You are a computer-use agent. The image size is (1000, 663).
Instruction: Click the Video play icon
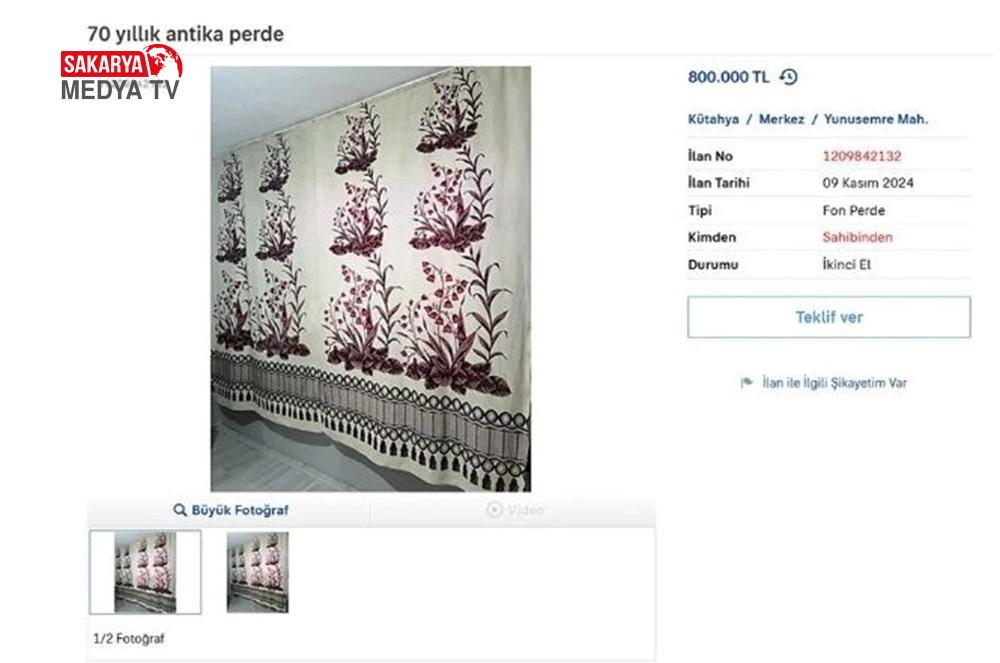(494, 509)
